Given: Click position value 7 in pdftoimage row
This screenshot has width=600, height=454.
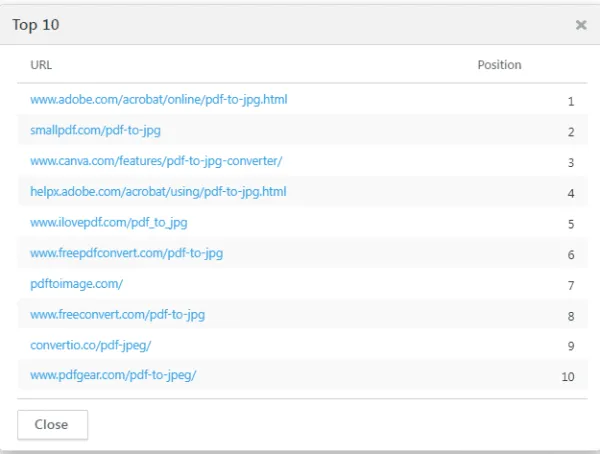Looking at the screenshot, I should click(x=571, y=286).
